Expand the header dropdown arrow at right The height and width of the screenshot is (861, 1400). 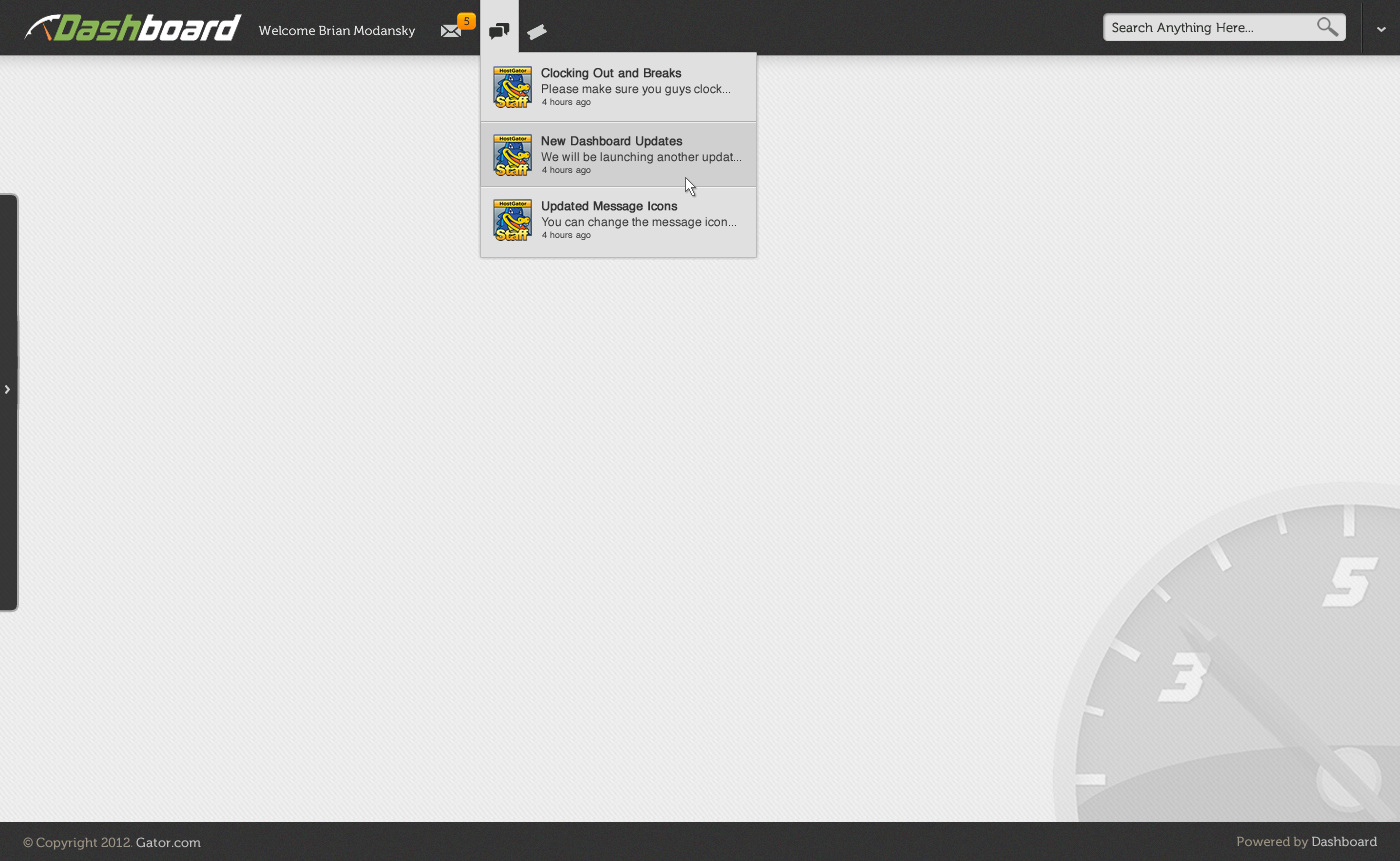click(1381, 30)
